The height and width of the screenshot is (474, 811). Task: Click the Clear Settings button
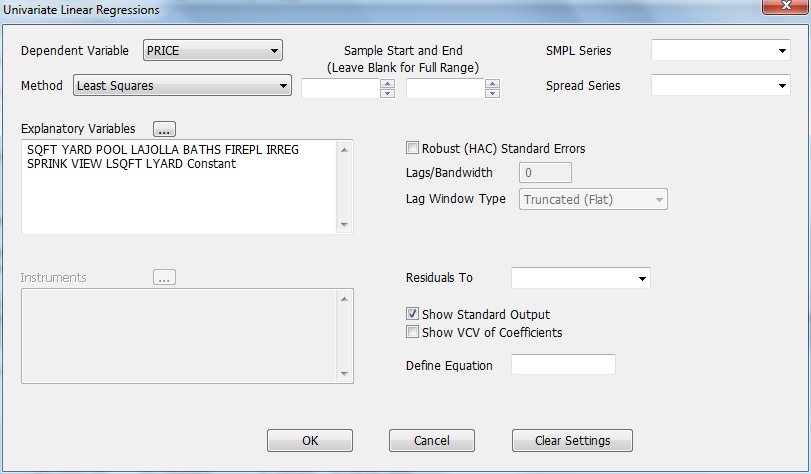click(x=572, y=441)
